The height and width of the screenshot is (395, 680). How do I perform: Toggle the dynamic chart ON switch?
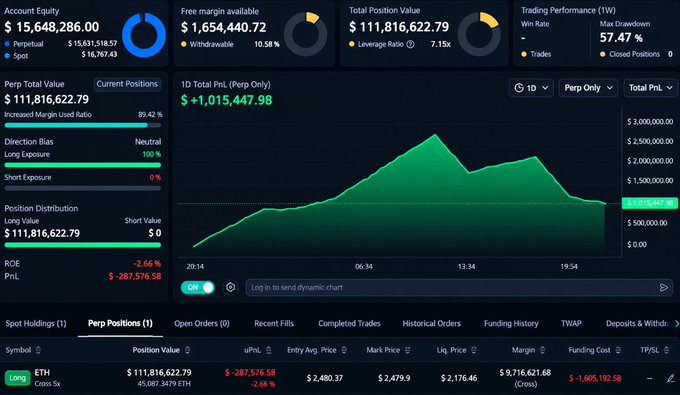click(198, 287)
